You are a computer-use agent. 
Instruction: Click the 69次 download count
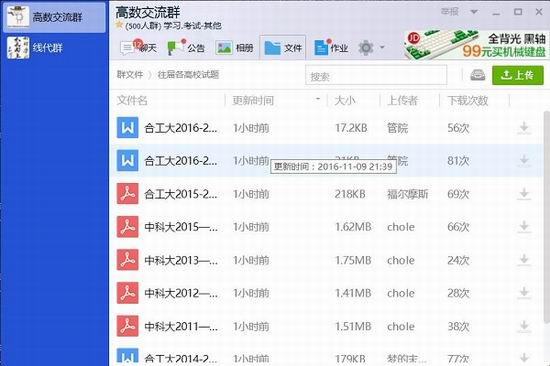coord(458,194)
